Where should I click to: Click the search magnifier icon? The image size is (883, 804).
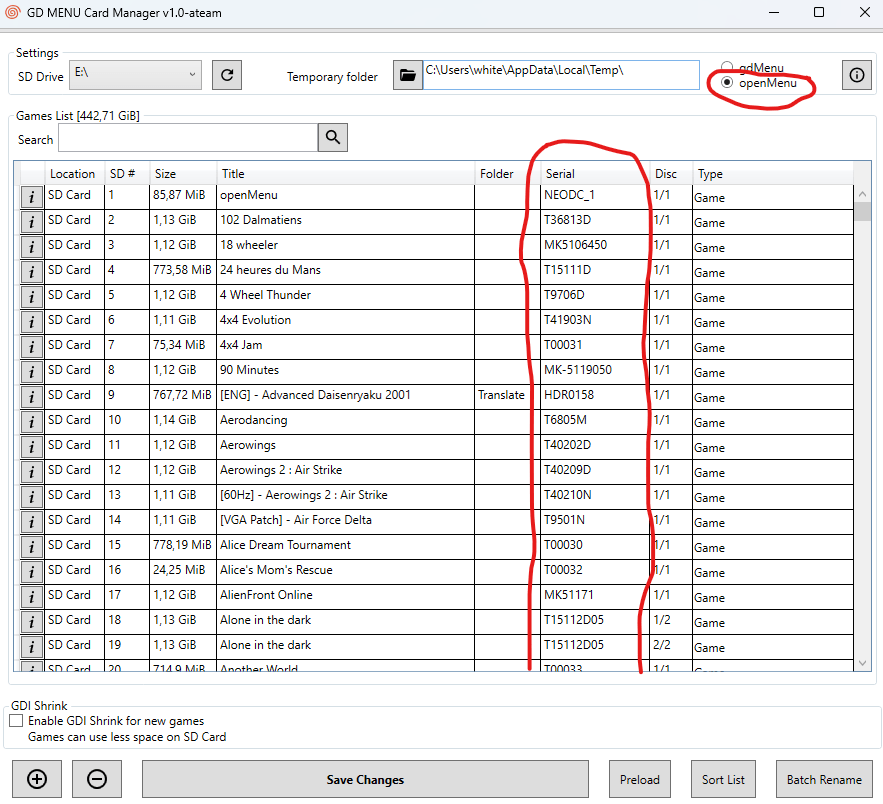coord(332,138)
